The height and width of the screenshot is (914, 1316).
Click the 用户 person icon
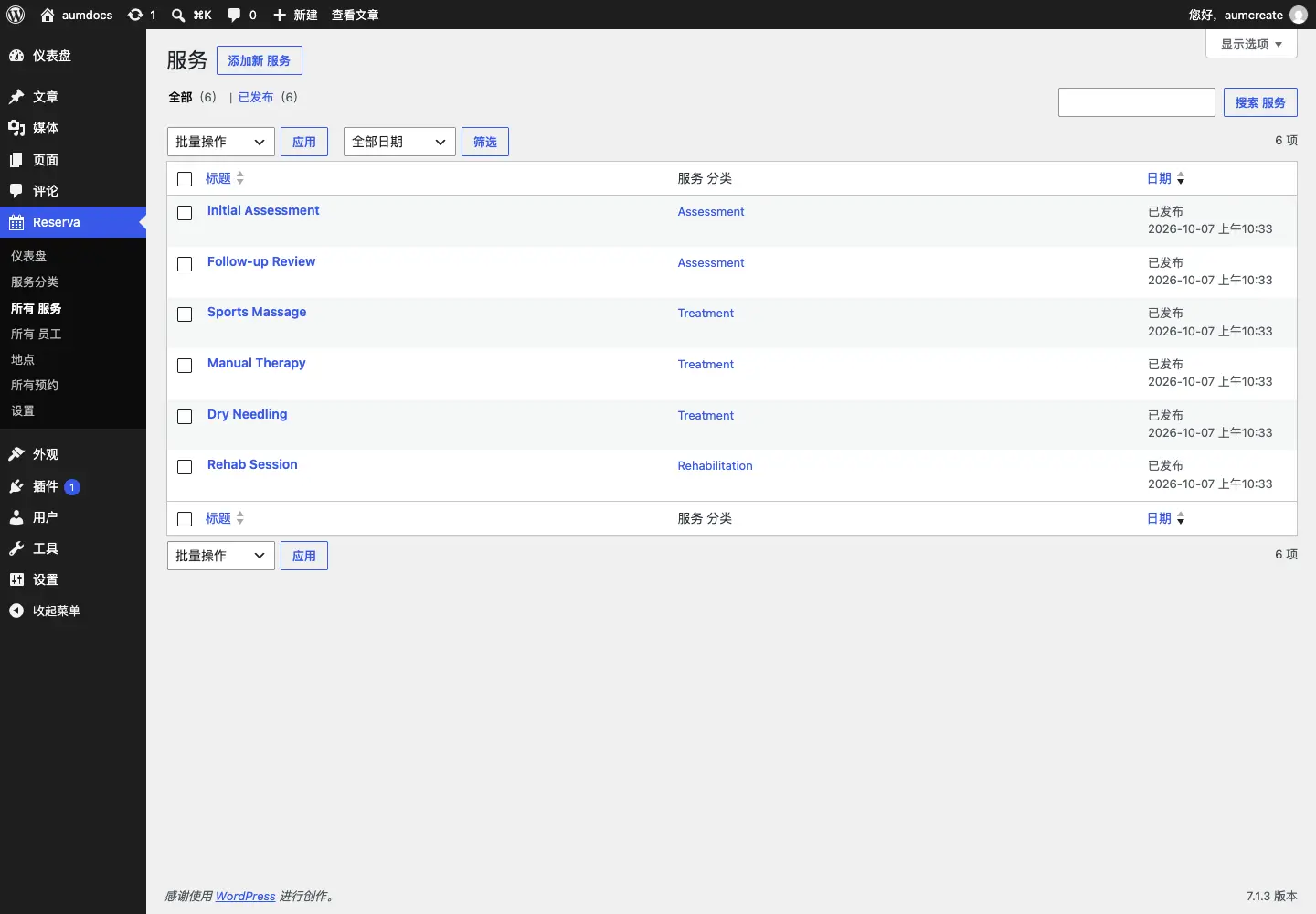coord(16,517)
